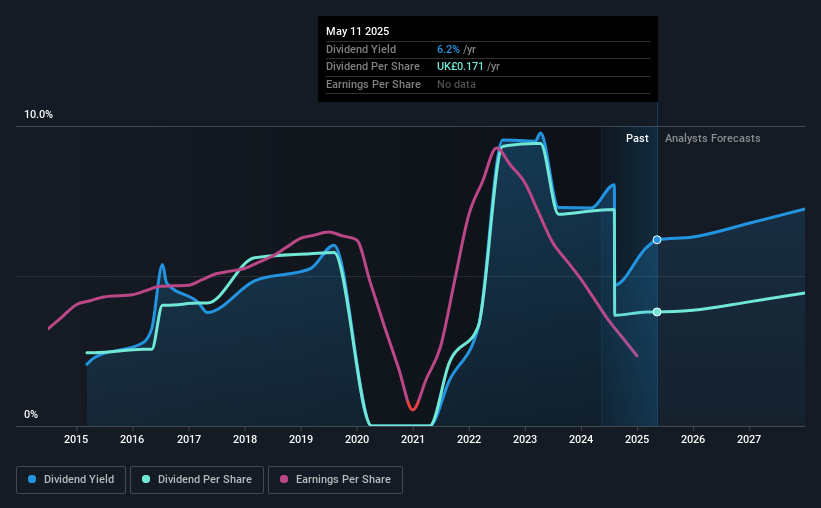Click the 2027 x-axis label

(x=749, y=439)
